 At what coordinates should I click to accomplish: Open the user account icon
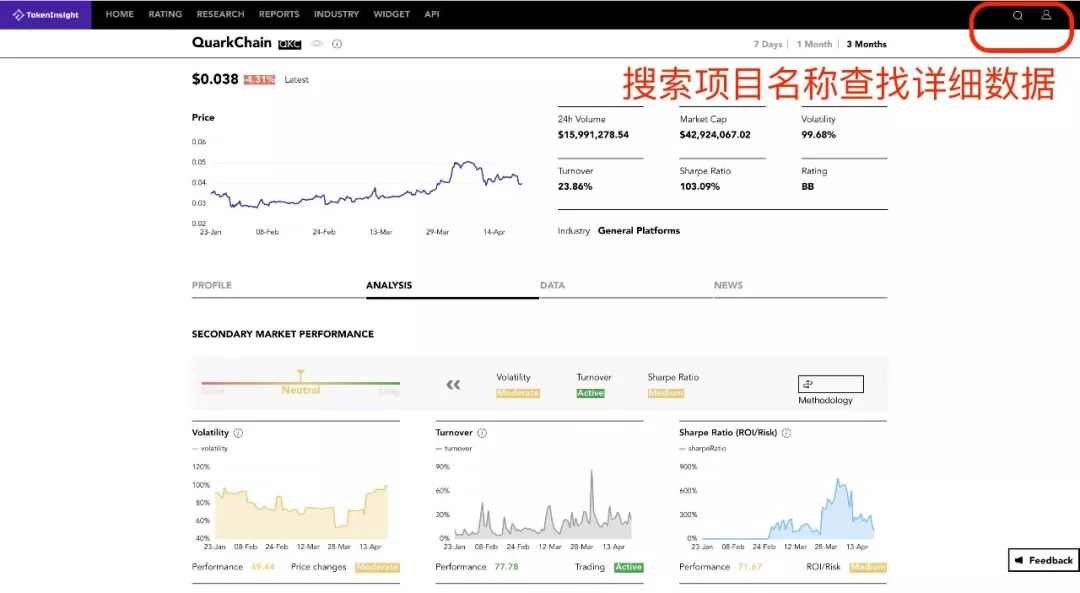tap(1046, 14)
